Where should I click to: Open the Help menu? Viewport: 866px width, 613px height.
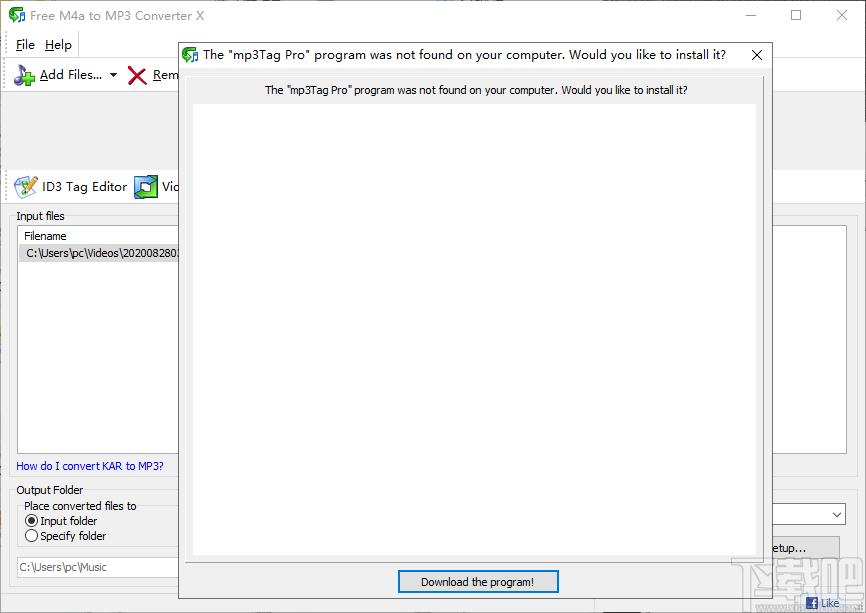pos(58,45)
